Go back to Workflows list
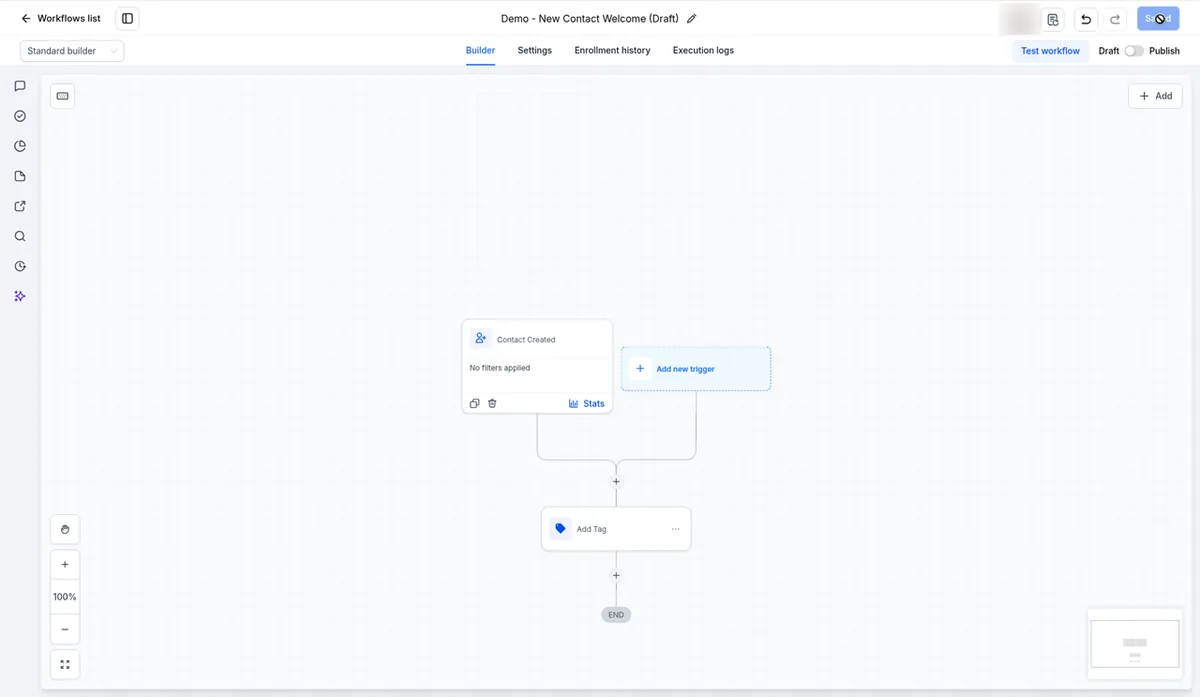The width and height of the screenshot is (1200, 697). tap(61, 18)
